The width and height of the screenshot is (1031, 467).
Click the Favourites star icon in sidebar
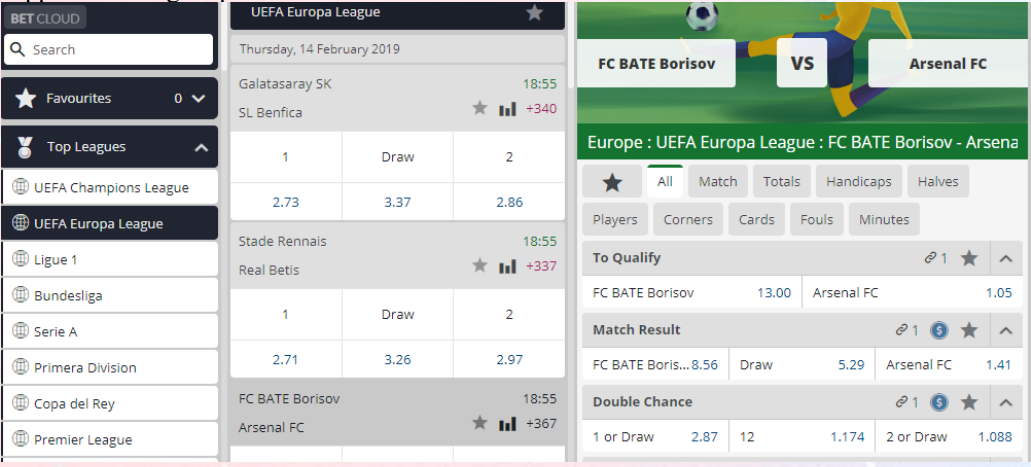coord(26,99)
